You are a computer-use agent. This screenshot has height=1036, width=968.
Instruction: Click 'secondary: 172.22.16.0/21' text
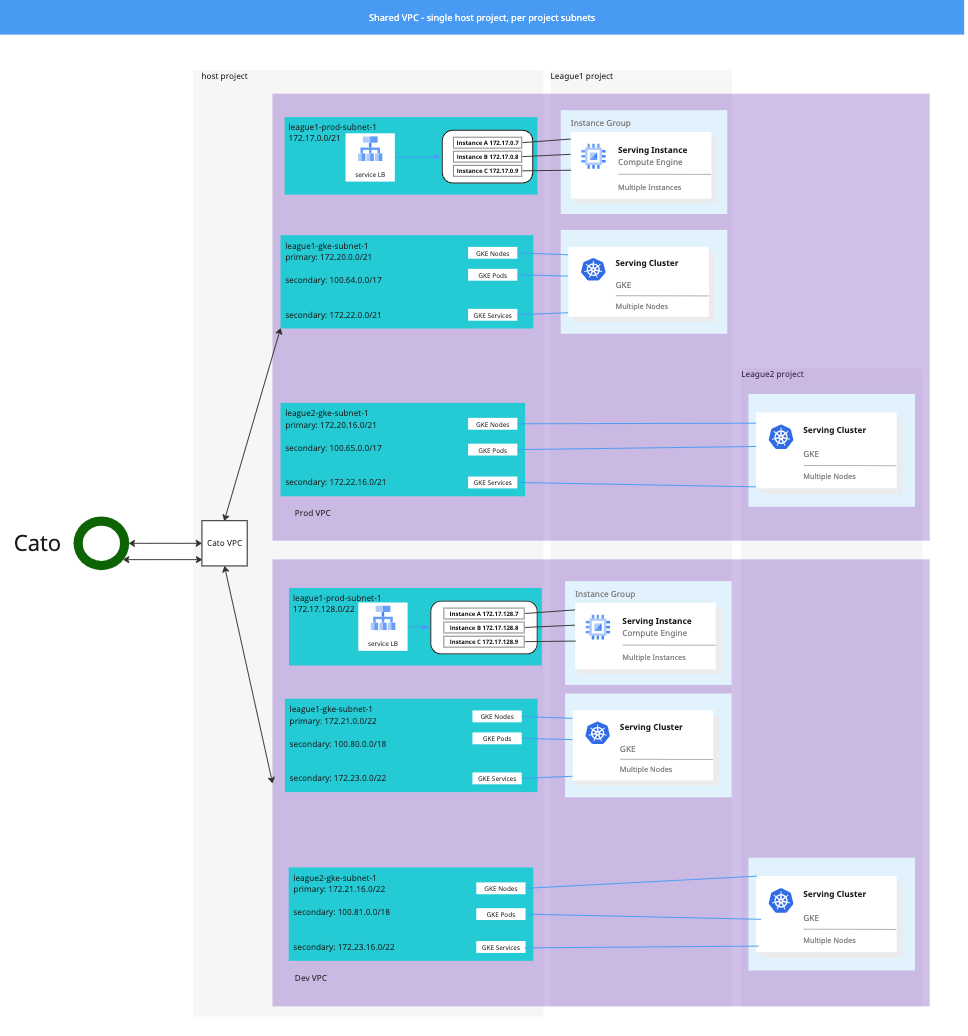[337, 484]
